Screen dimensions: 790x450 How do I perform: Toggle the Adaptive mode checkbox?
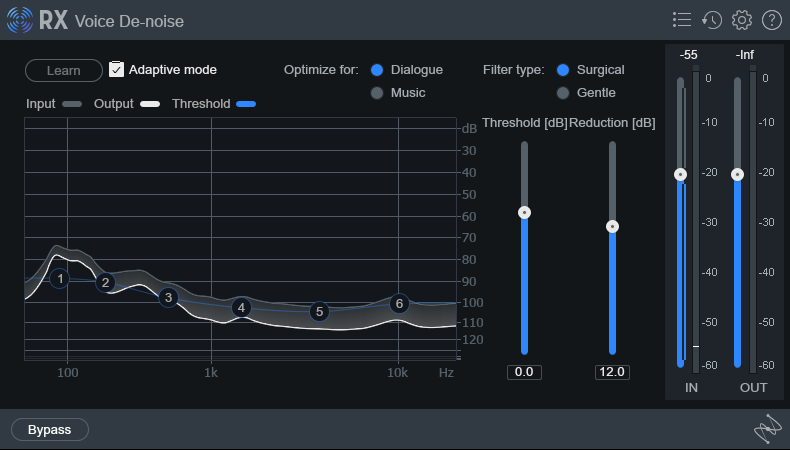pos(116,70)
